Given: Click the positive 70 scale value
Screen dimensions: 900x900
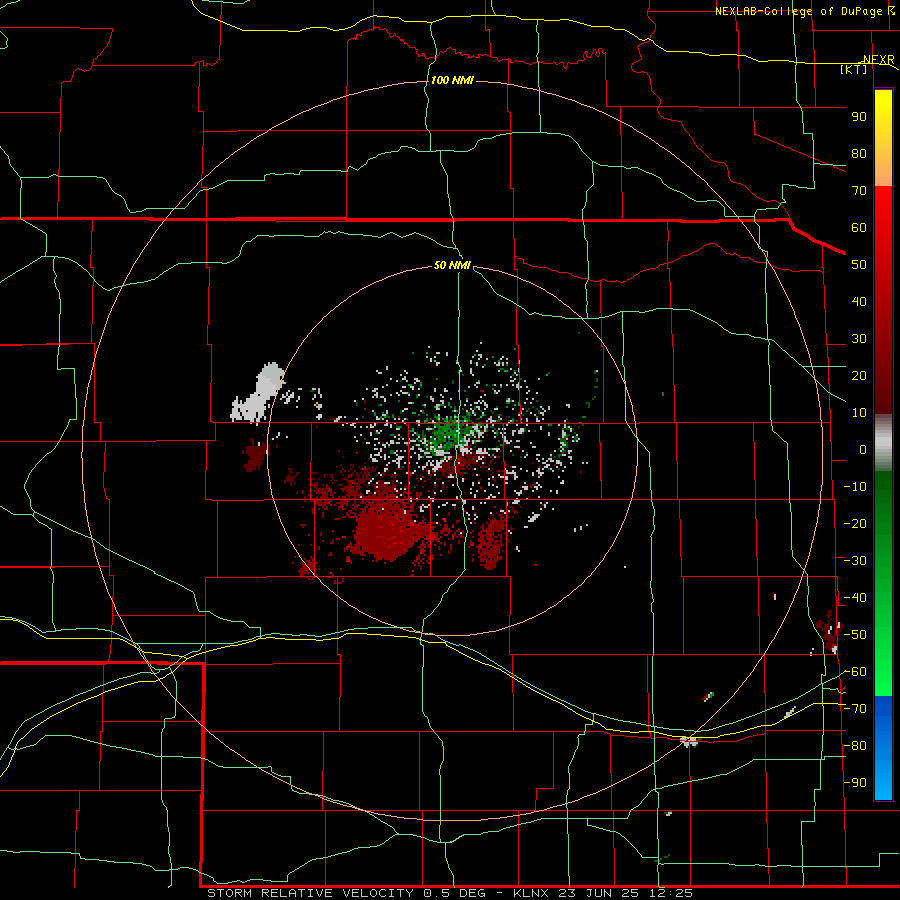Looking at the screenshot, I should 859,191.
